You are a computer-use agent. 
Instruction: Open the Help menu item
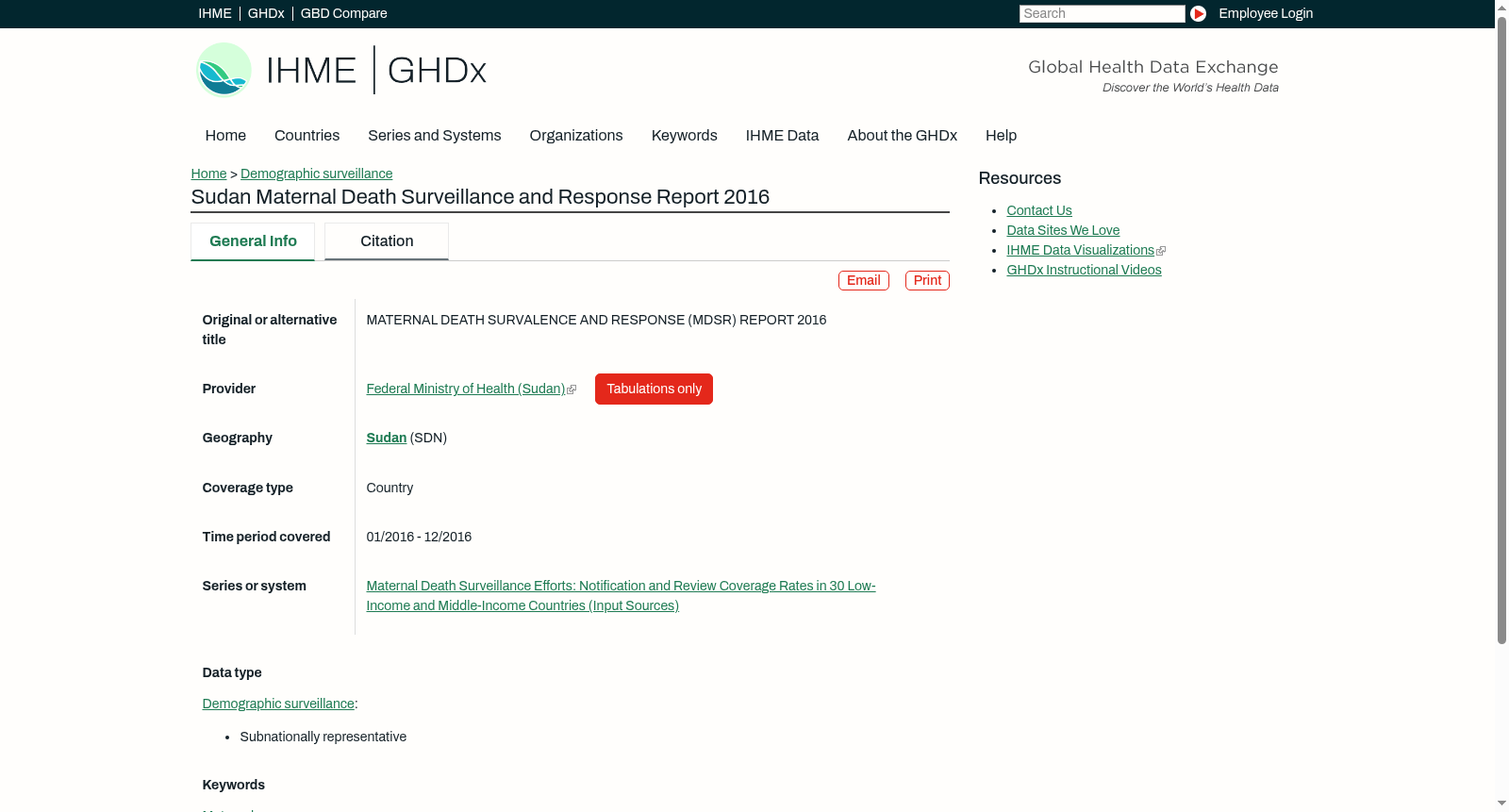[x=1001, y=135]
